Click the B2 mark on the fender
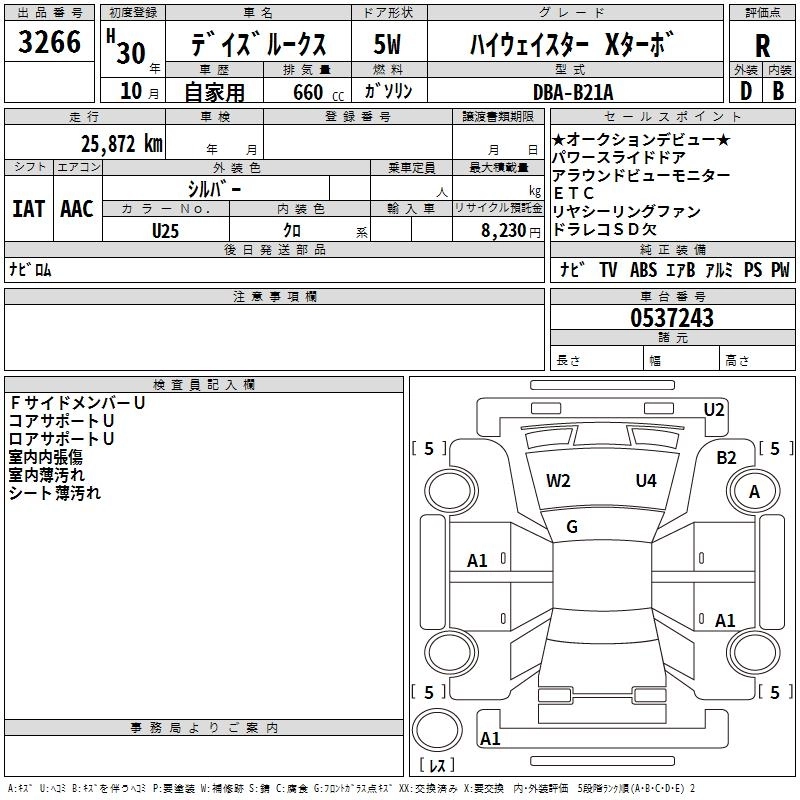 (726, 457)
